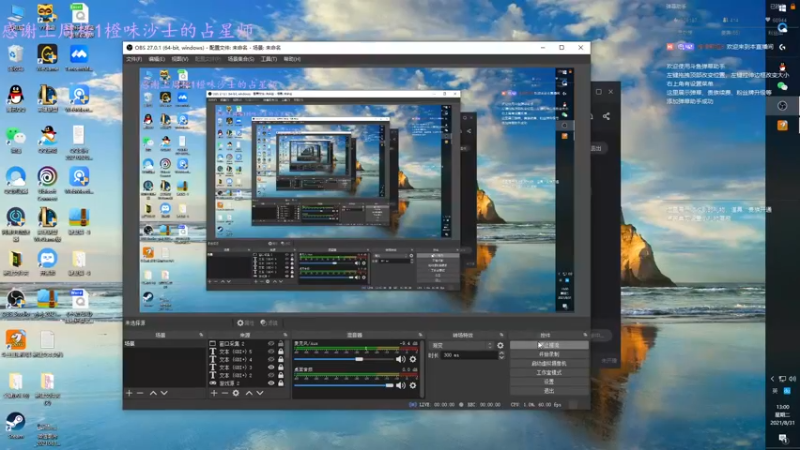This screenshot has height=450, width=800.
Task: Open the 文件(F) menu in OBS
Action: tap(134, 59)
